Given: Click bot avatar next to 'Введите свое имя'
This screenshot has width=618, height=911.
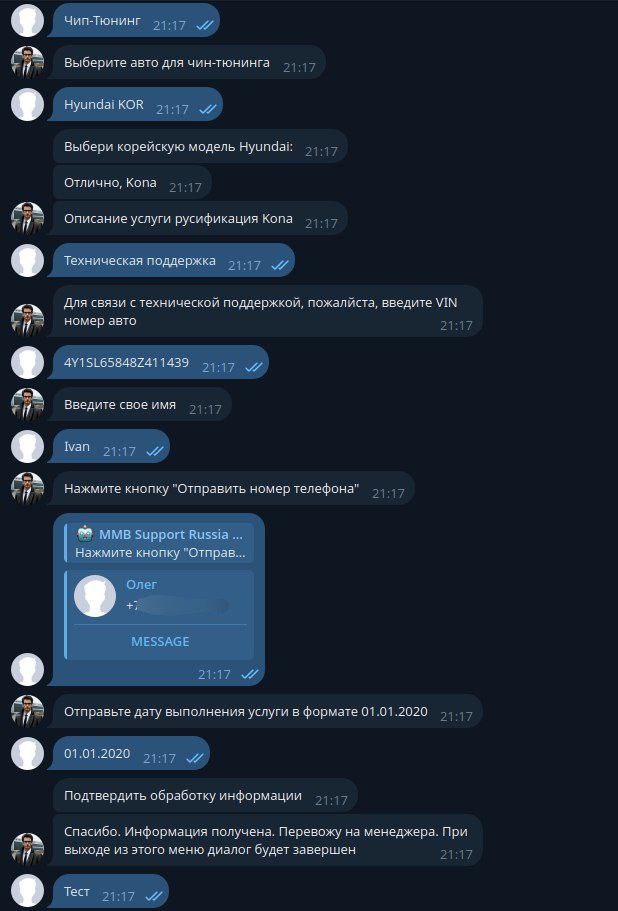Looking at the screenshot, I should [x=27, y=404].
